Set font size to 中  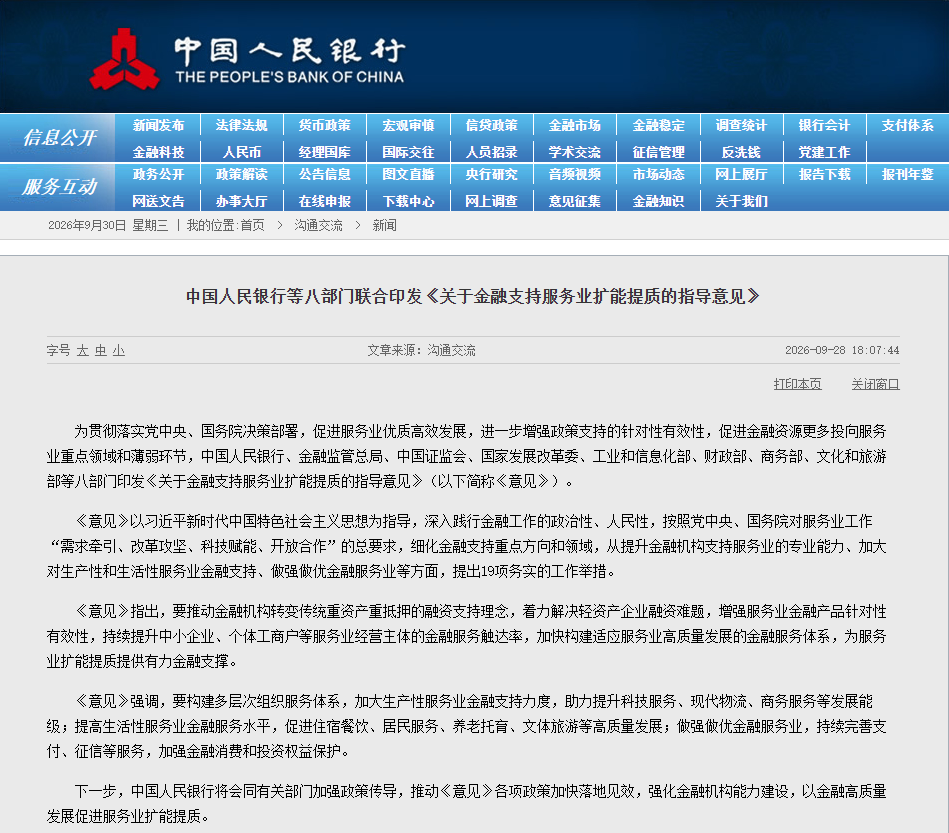tap(100, 351)
